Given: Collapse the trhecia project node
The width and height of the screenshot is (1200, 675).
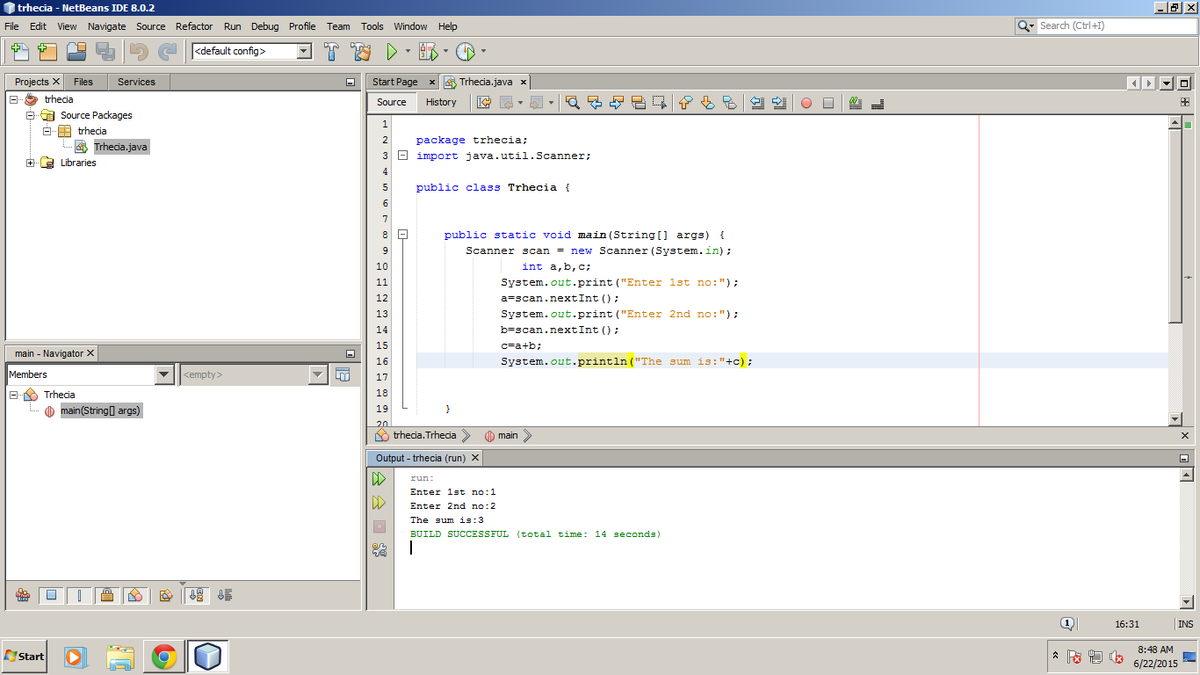Looking at the screenshot, I should (14, 99).
